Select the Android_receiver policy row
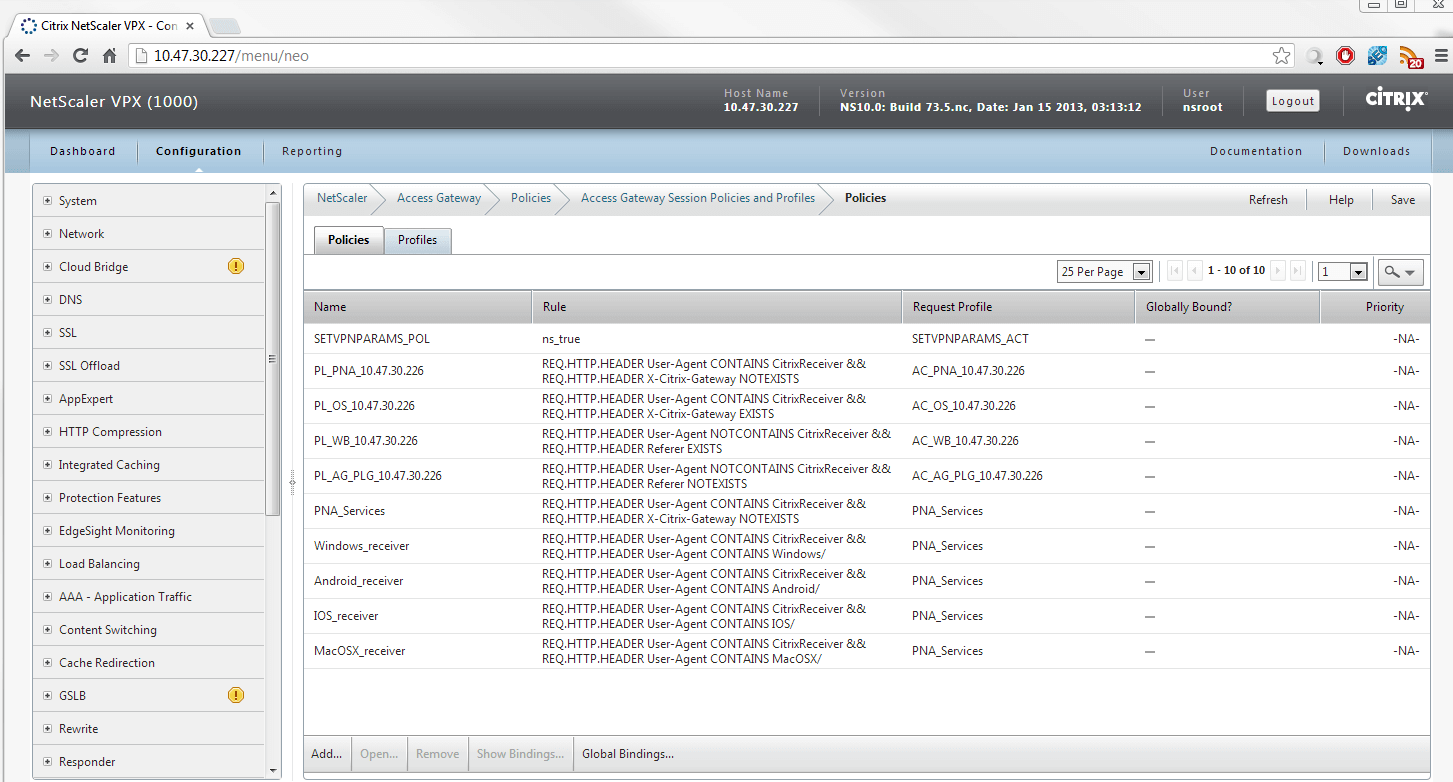The height and width of the screenshot is (782, 1453). point(866,581)
